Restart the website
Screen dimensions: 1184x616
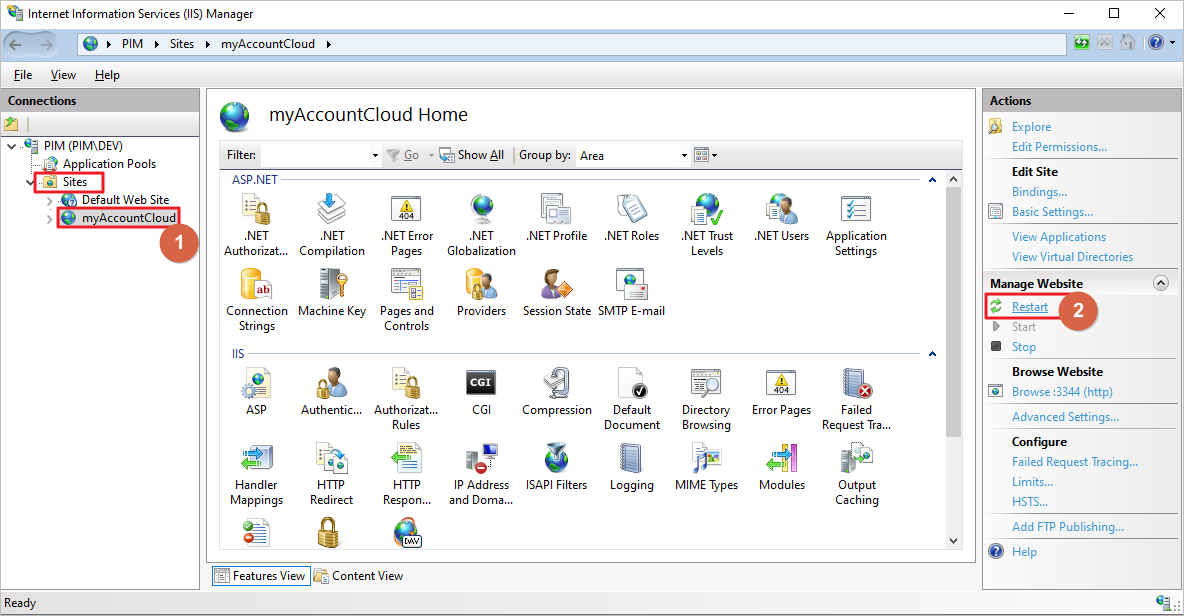[1029, 306]
